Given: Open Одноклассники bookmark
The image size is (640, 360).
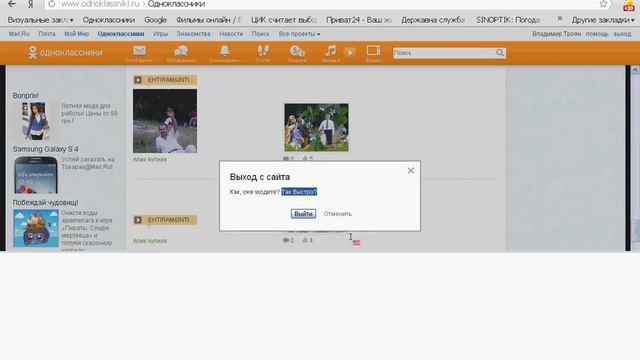Looking at the screenshot, I should (109, 20).
